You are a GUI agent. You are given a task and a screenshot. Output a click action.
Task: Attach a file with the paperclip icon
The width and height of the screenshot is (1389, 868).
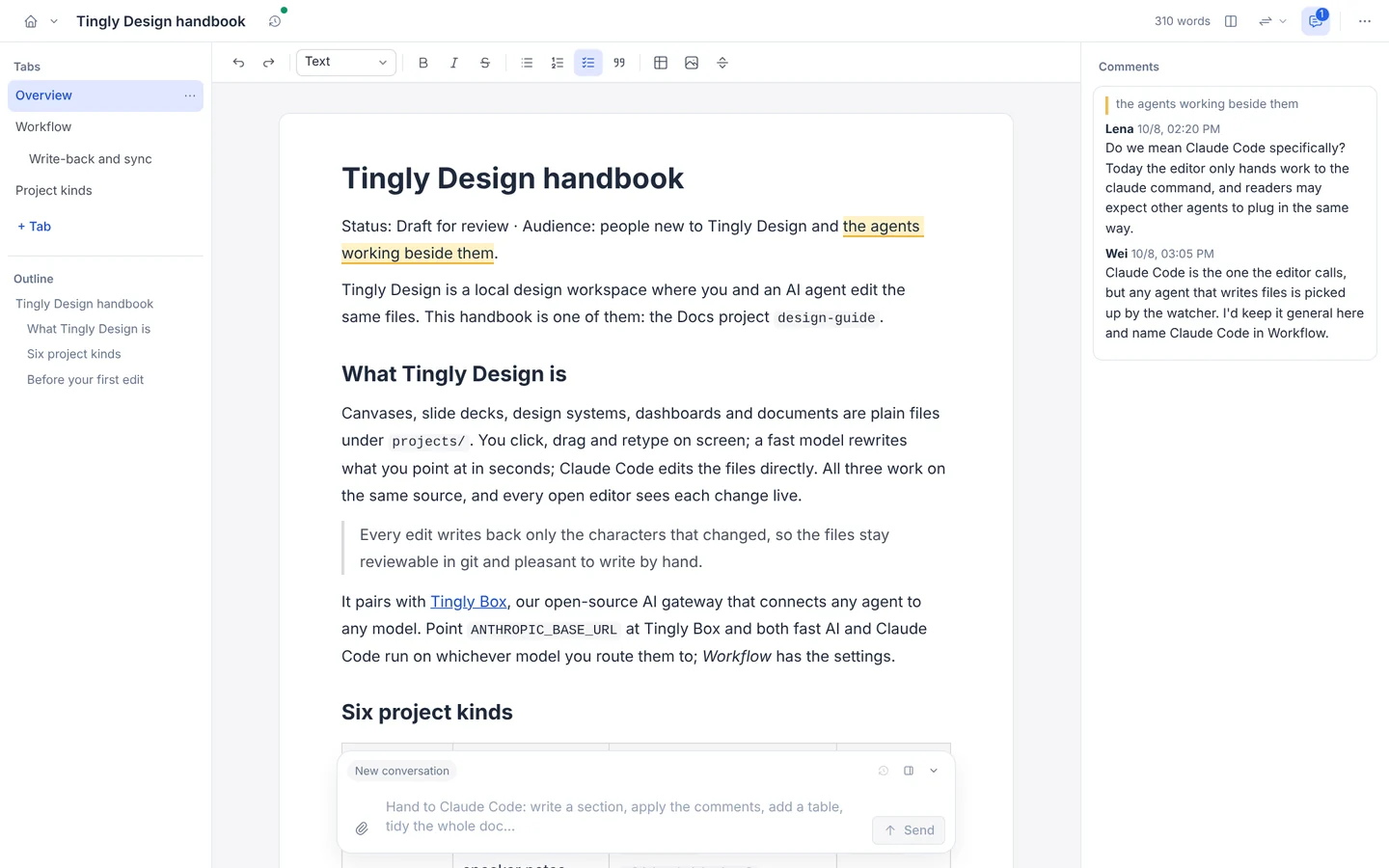(x=362, y=828)
